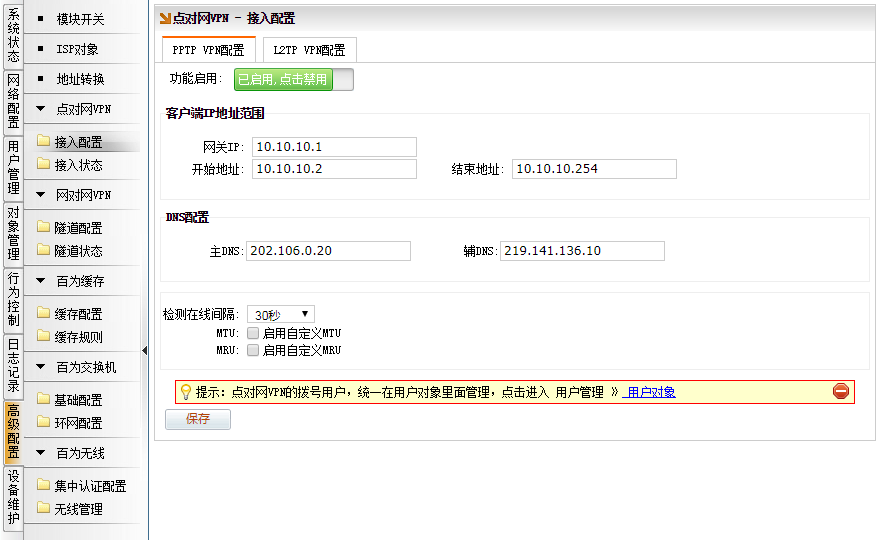This screenshot has height=540, width=880.
Task: Click the 网关IP input field
Action: pos(334,147)
